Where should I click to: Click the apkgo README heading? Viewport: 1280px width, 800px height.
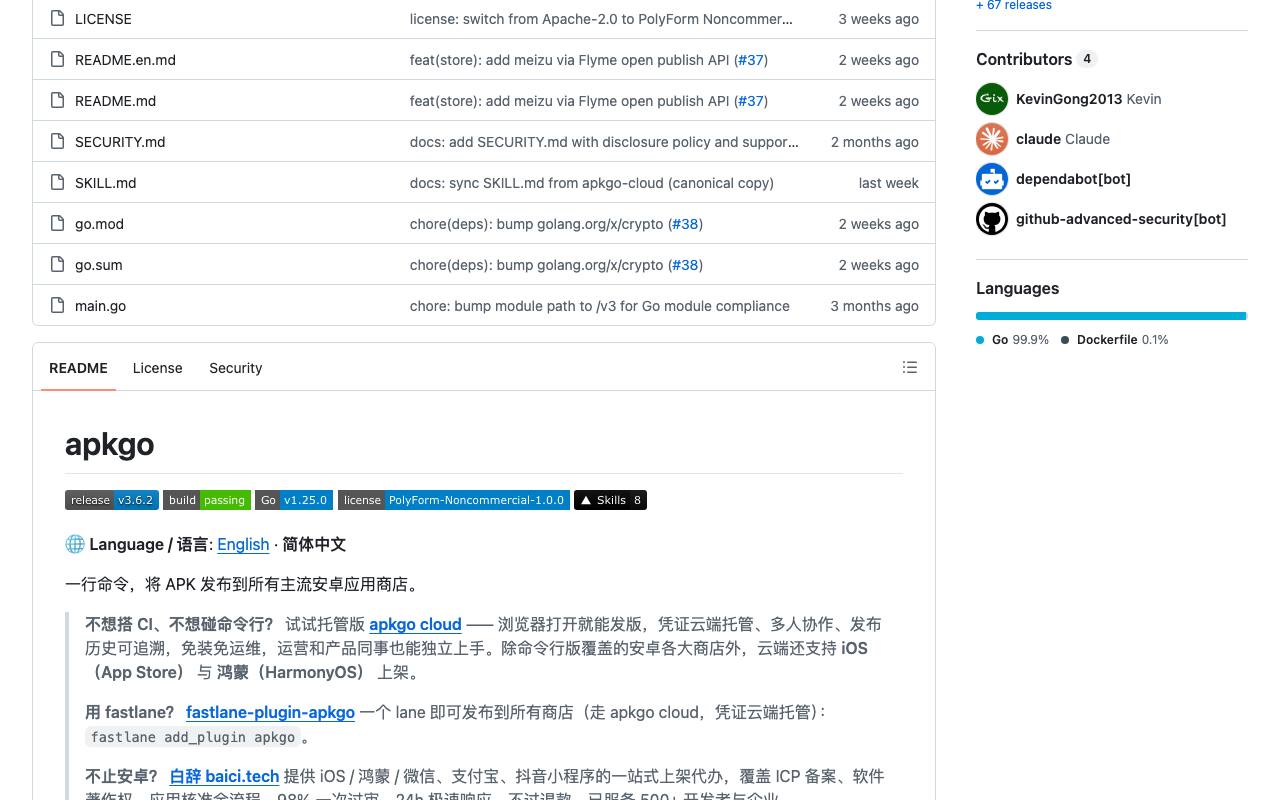pyautogui.click(x=110, y=444)
